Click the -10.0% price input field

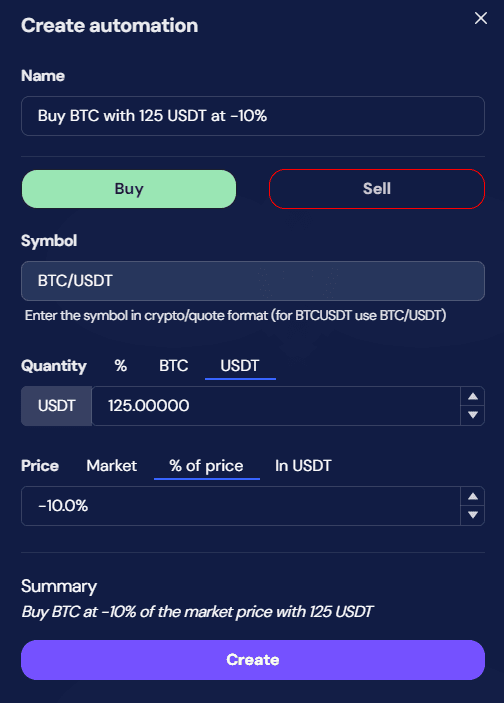pyautogui.click(x=241, y=506)
